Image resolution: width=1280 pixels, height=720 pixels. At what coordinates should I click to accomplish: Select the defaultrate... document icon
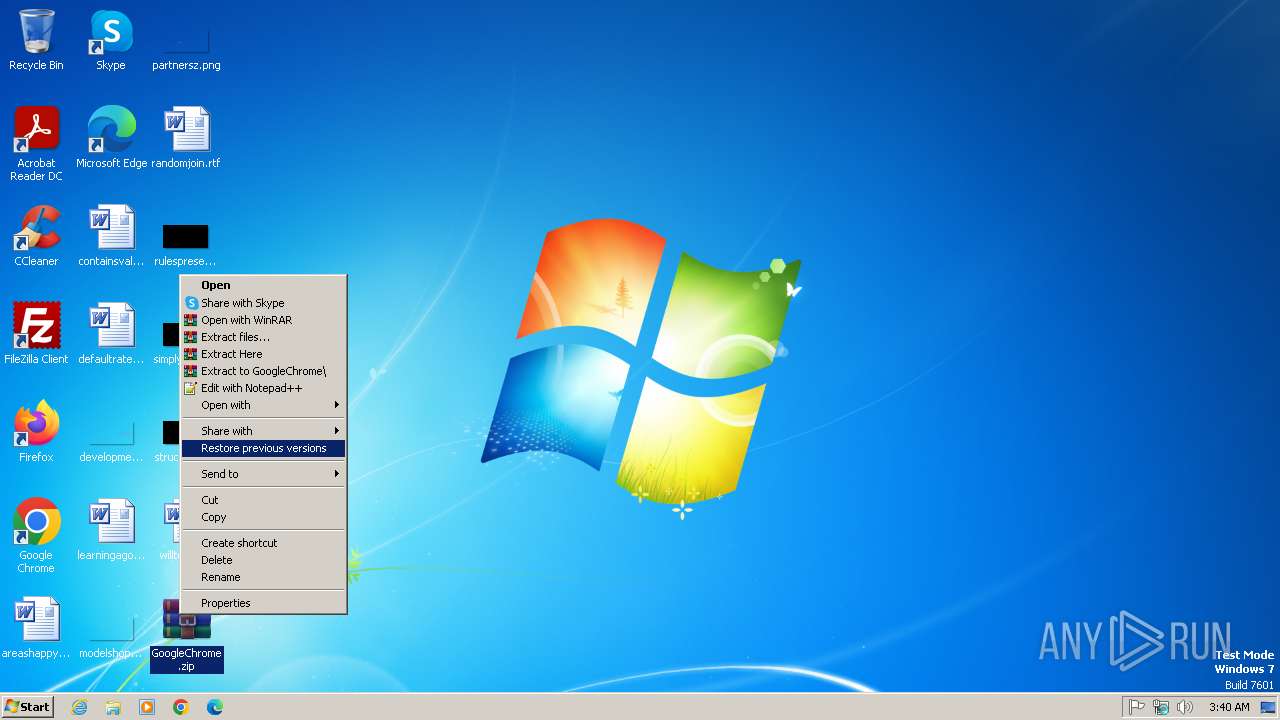(x=111, y=334)
